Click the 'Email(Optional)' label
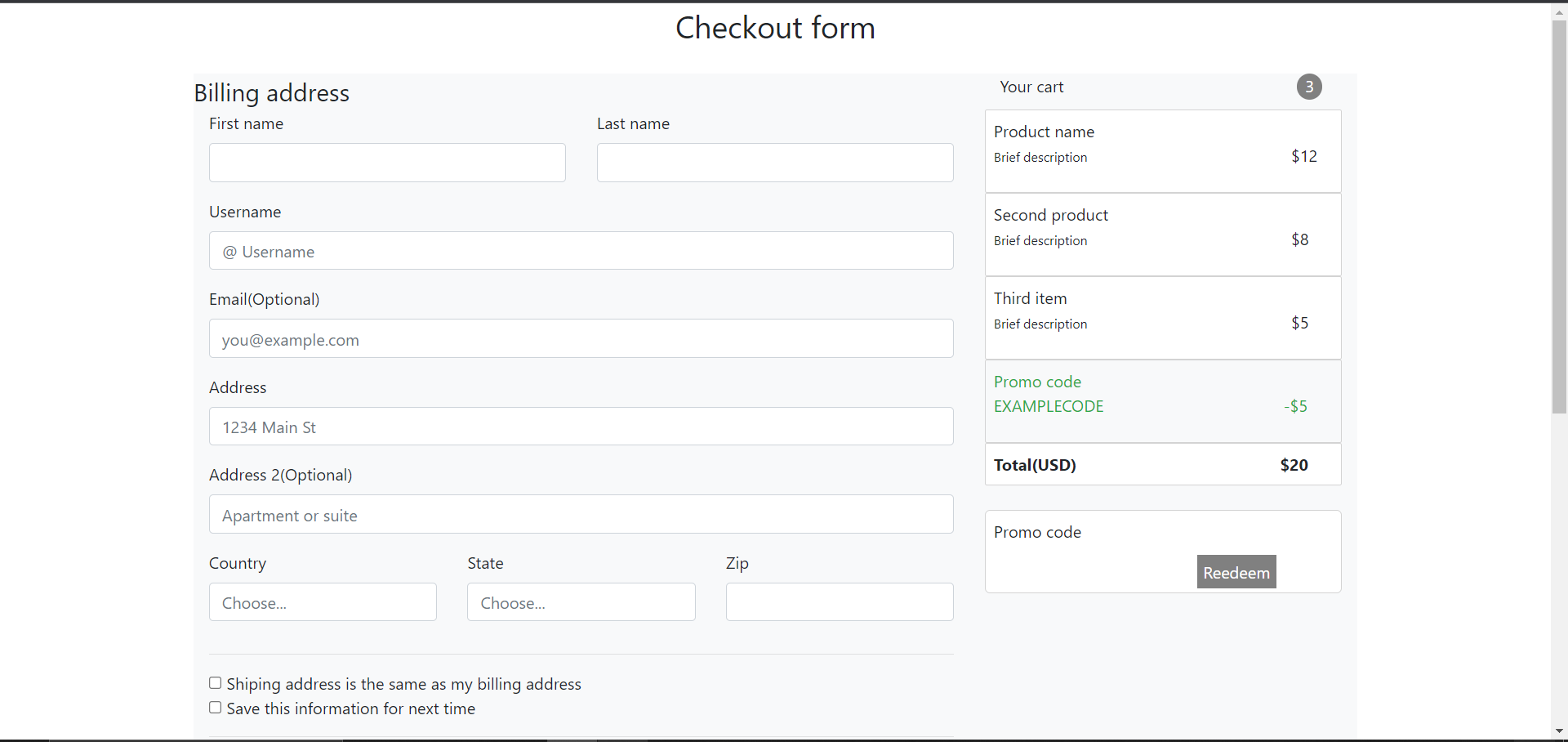The height and width of the screenshot is (742, 1568). coord(264,299)
